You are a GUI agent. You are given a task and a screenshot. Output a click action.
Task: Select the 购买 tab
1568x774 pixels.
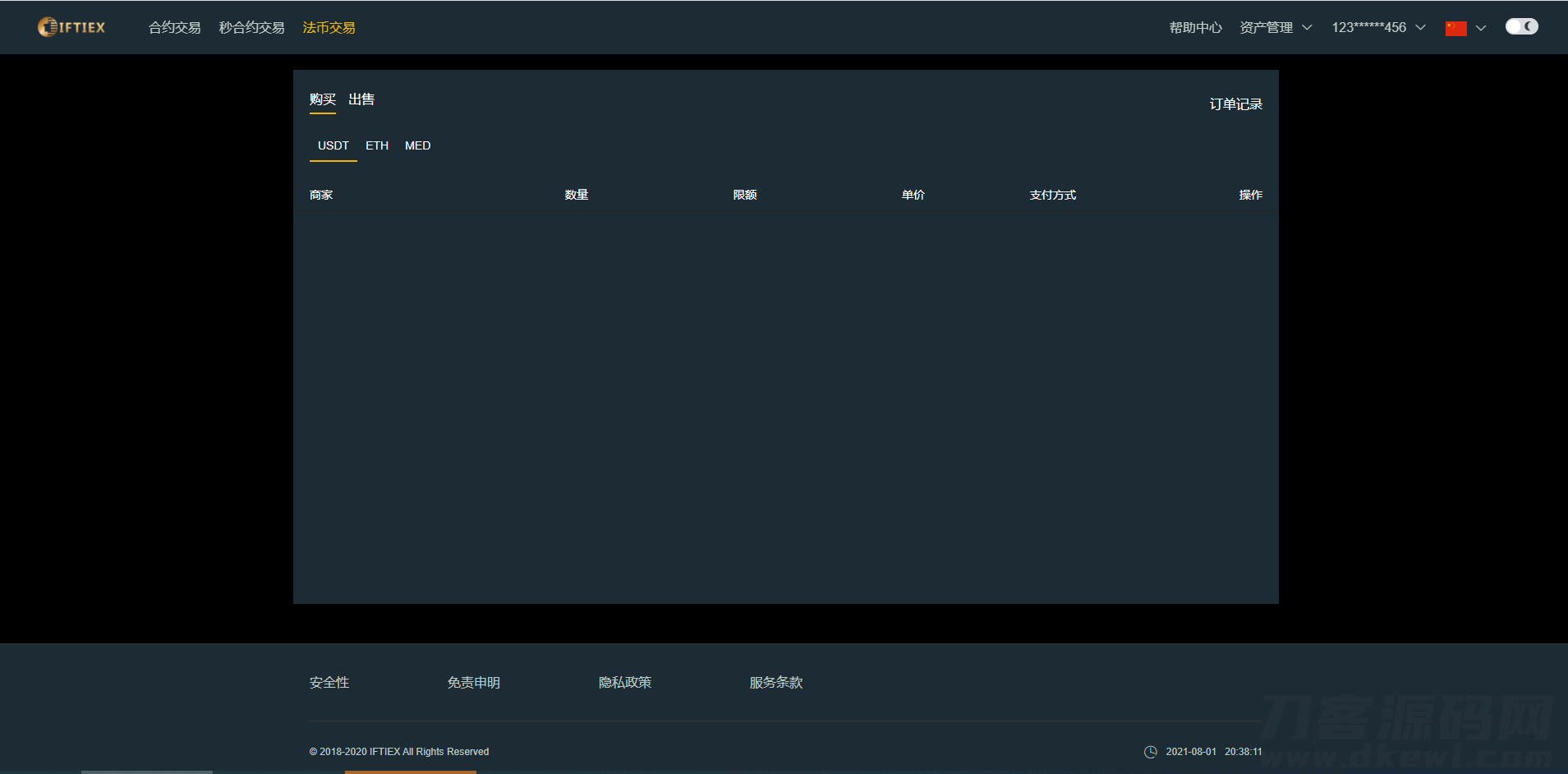point(322,99)
